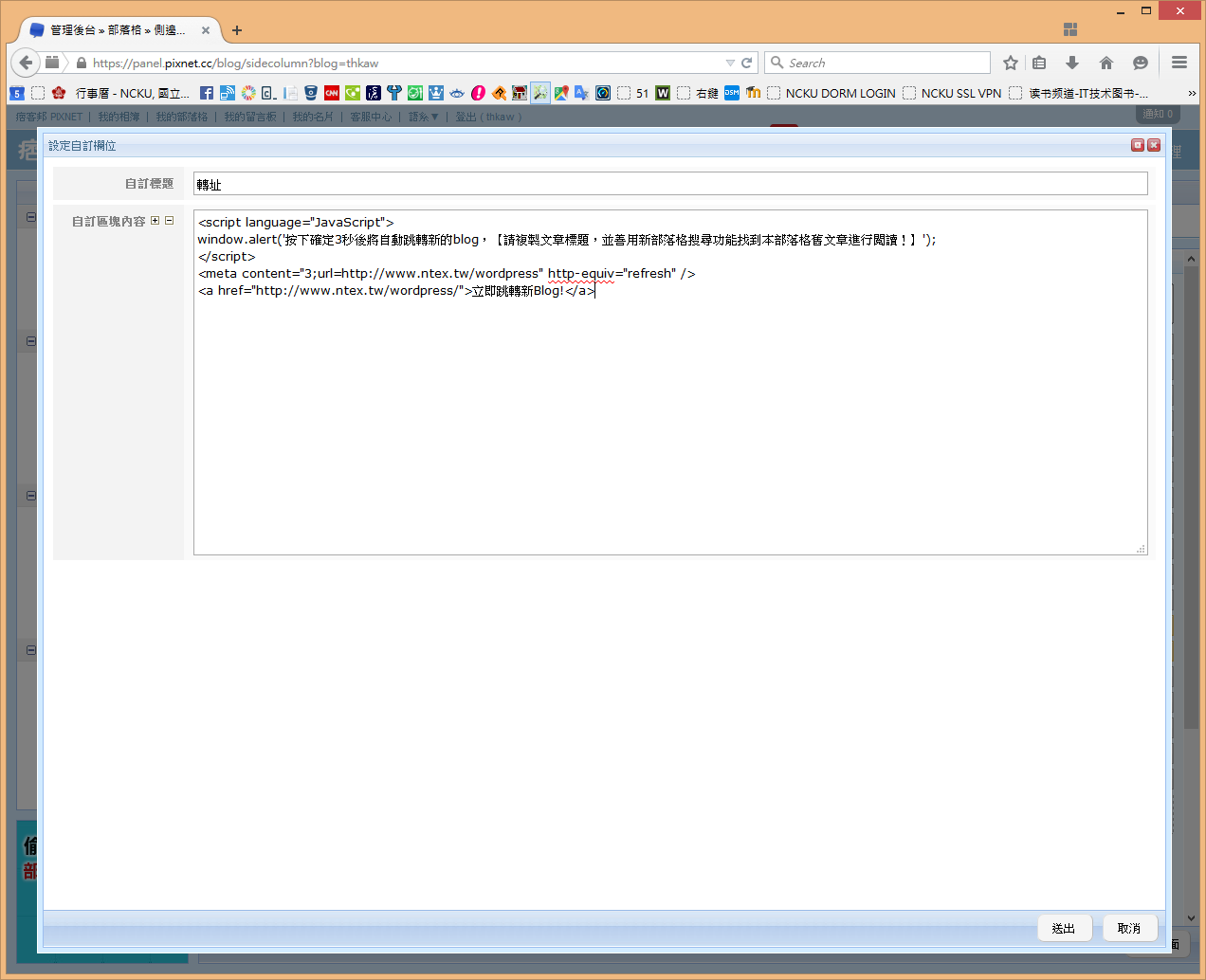Bookmark this page with the star icon

pyautogui.click(x=1011, y=63)
